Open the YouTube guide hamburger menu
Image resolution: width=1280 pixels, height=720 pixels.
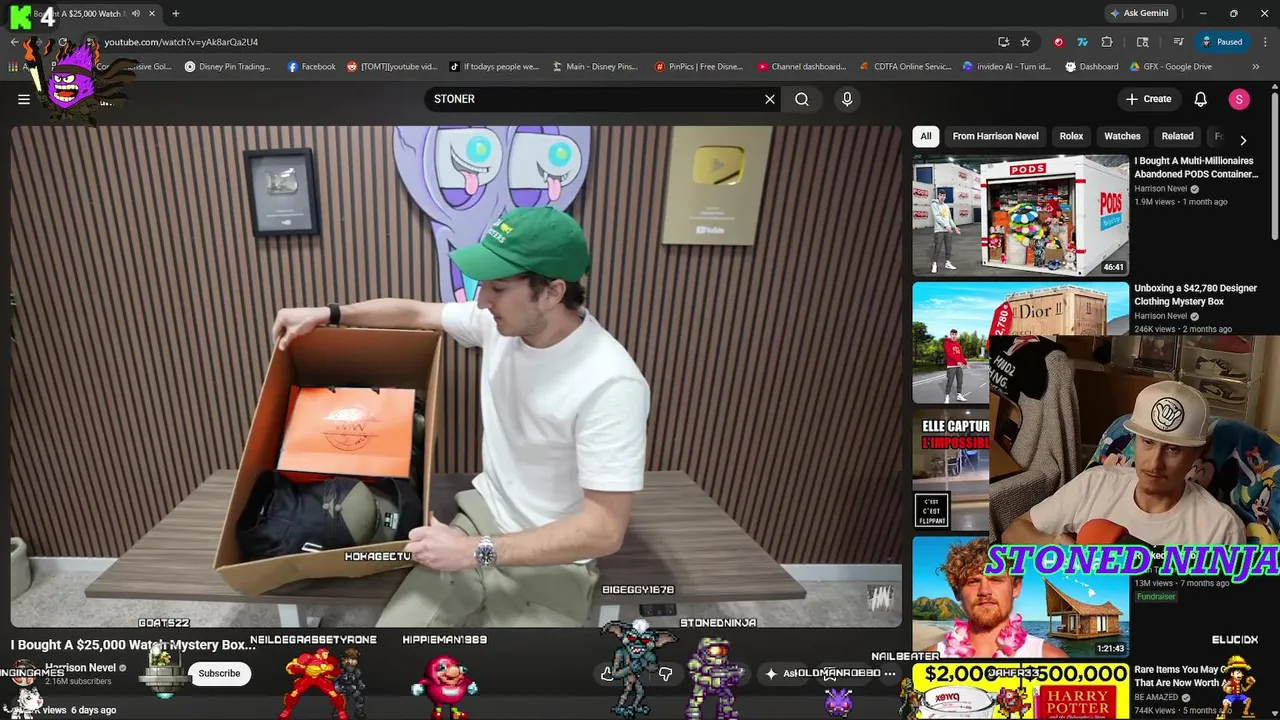click(24, 99)
